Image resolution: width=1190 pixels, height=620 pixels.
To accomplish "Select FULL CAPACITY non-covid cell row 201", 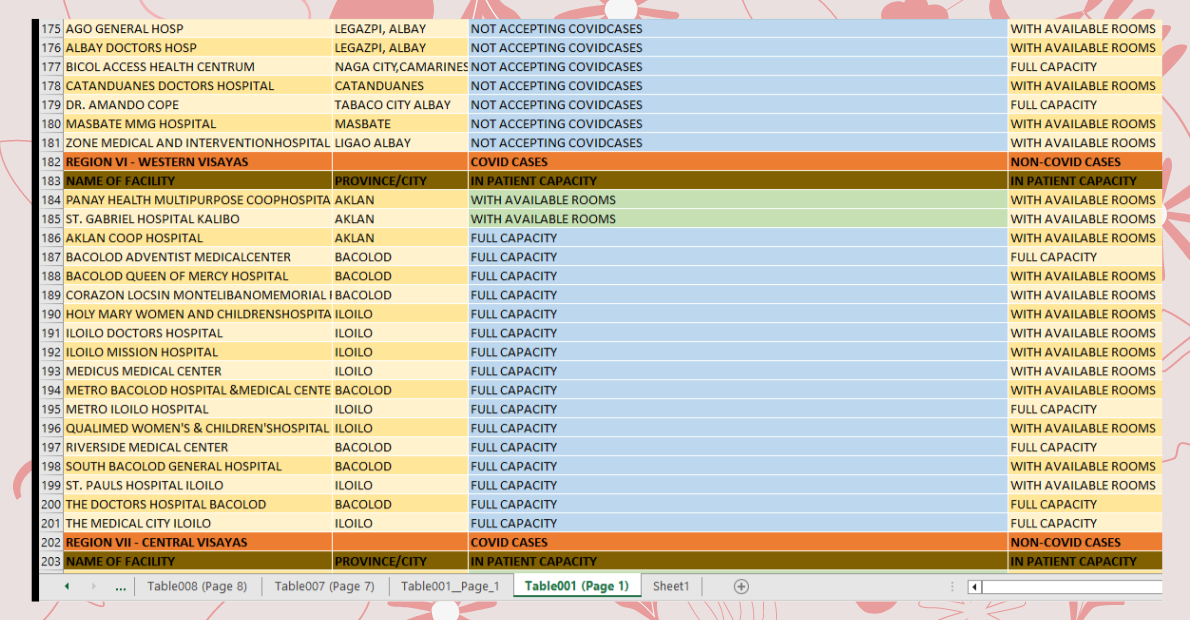I will [x=1085, y=523].
